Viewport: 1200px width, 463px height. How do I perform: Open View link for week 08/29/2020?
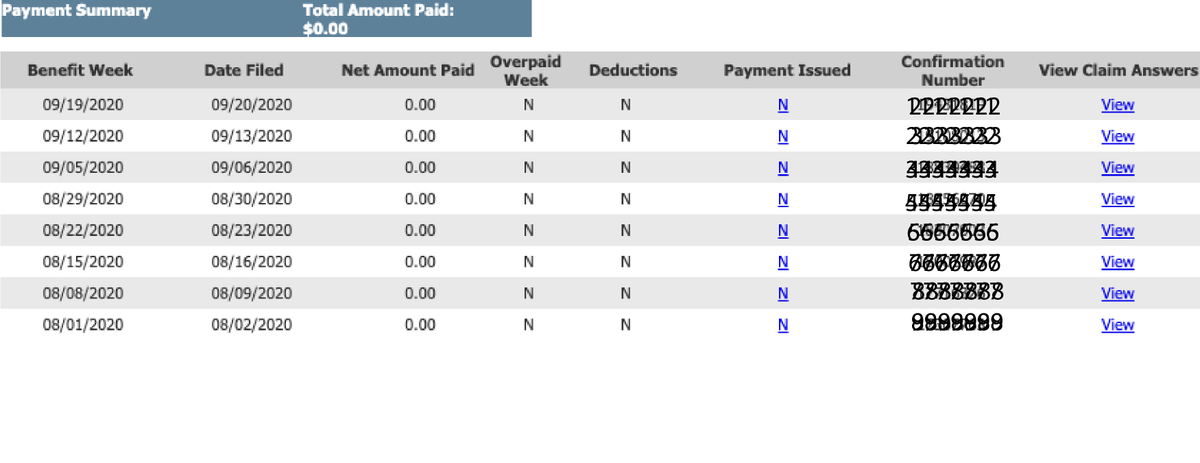point(1117,199)
